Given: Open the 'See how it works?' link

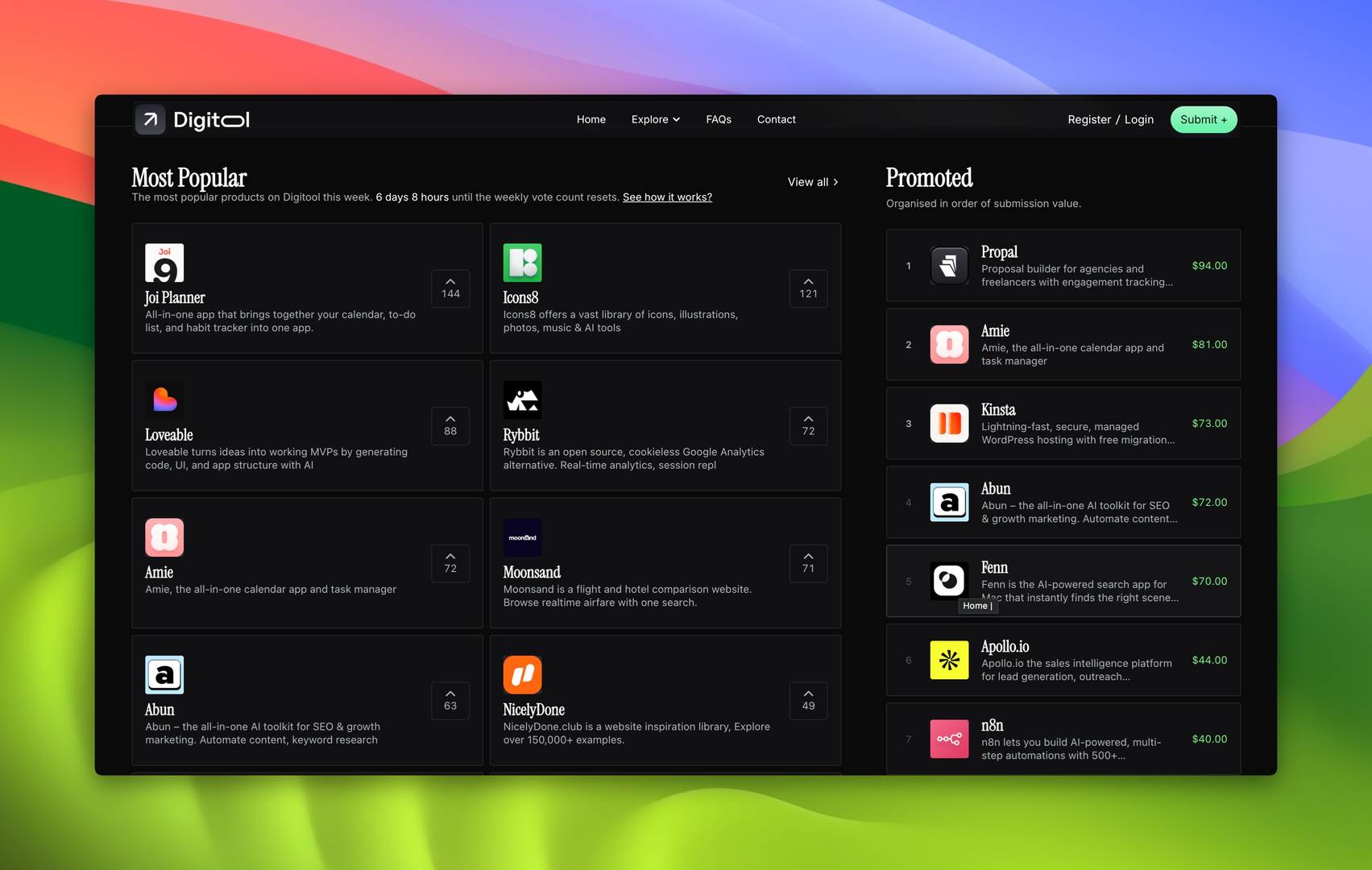Looking at the screenshot, I should tap(667, 197).
